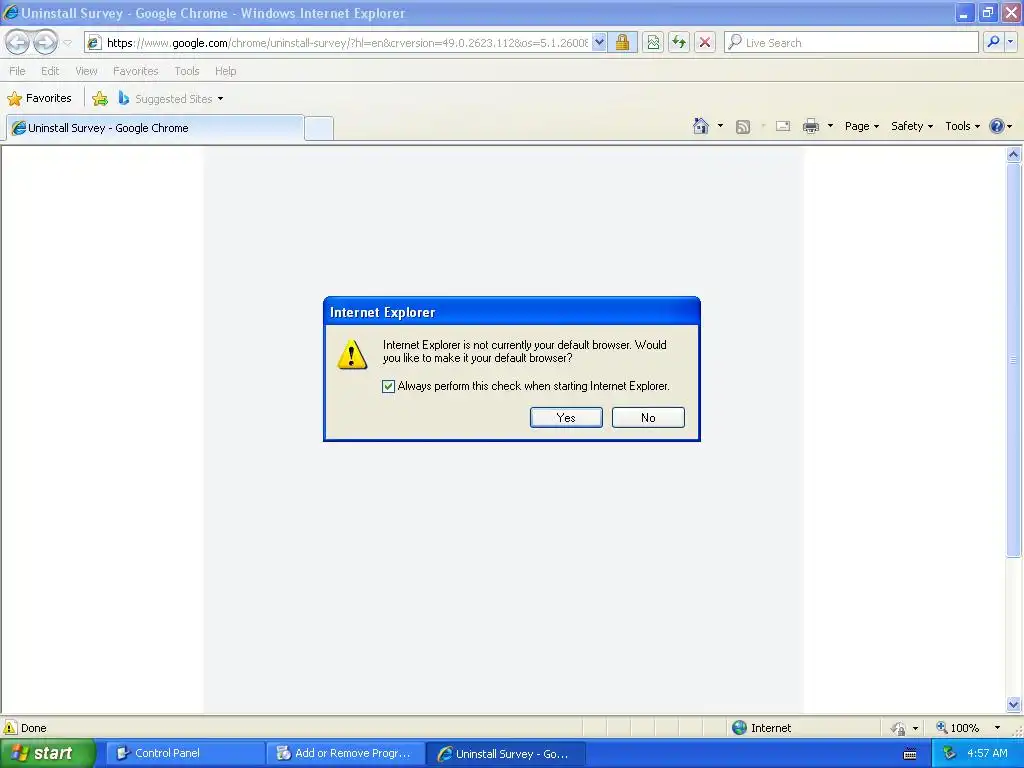The width and height of the screenshot is (1024, 768).
Task: Click the safely remove hardware tray icon
Action: point(949,754)
